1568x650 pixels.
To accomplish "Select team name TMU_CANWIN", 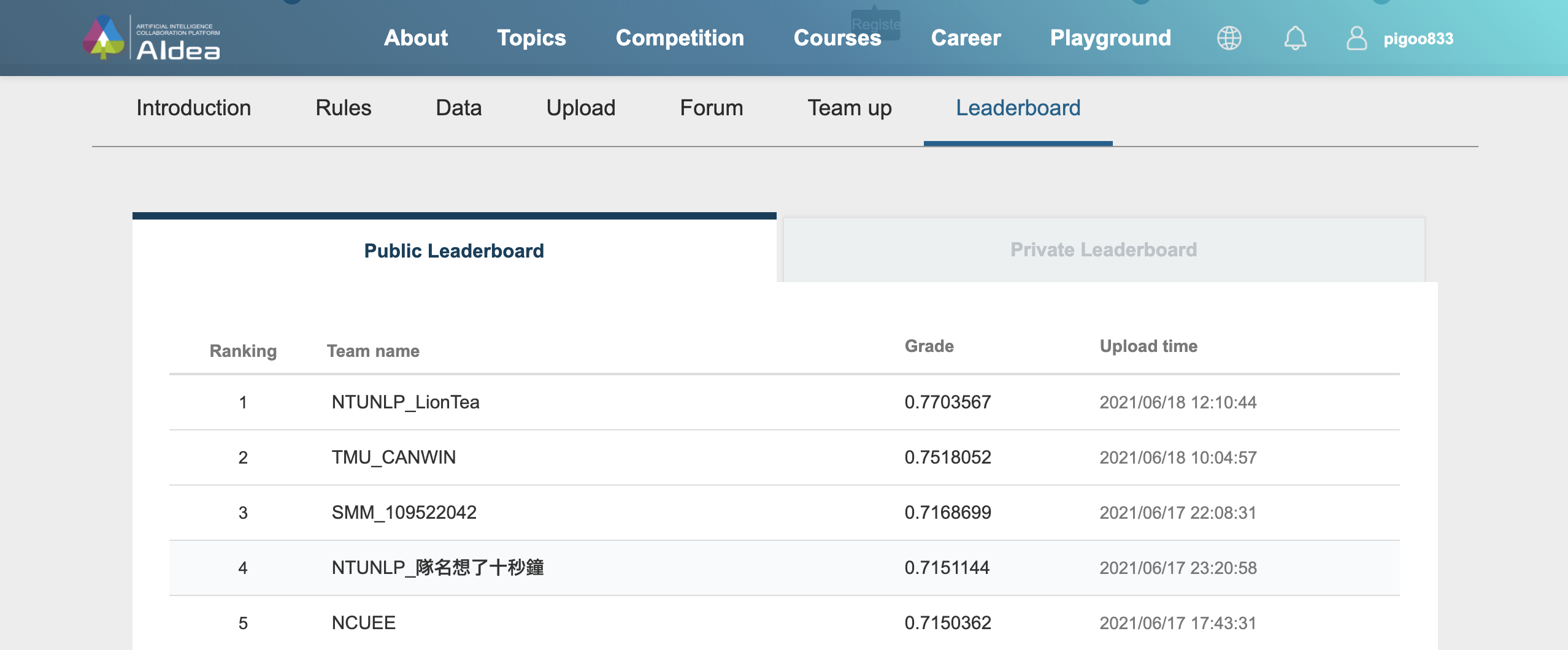I will coord(394,457).
